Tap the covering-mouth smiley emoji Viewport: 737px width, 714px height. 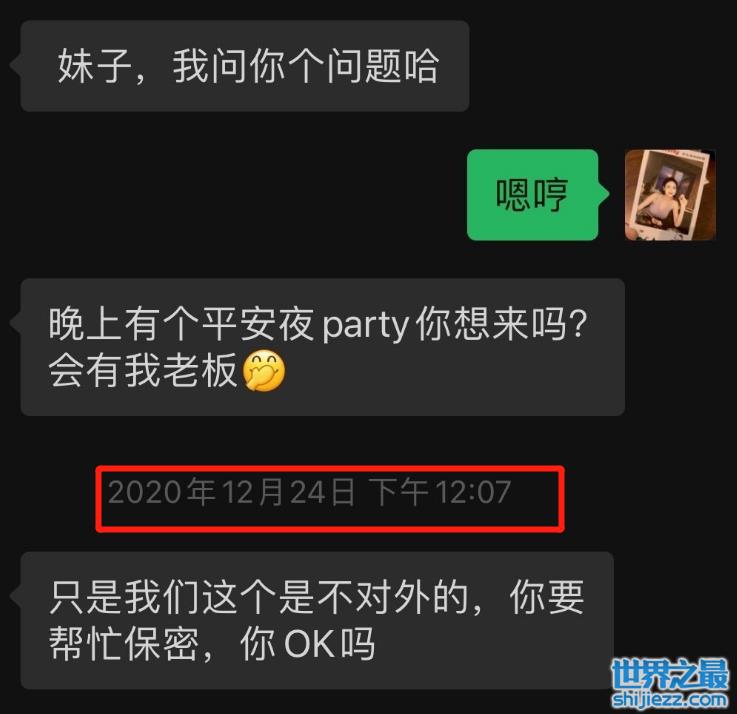[x=264, y=371]
